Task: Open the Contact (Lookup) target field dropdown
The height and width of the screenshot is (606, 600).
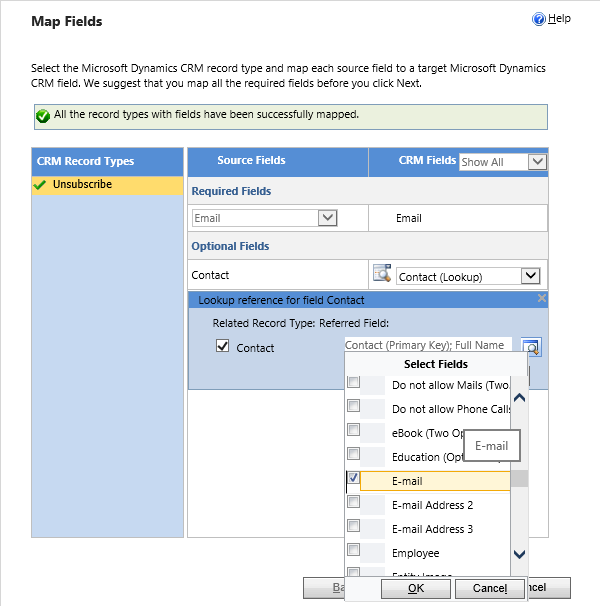Action: 530,276
